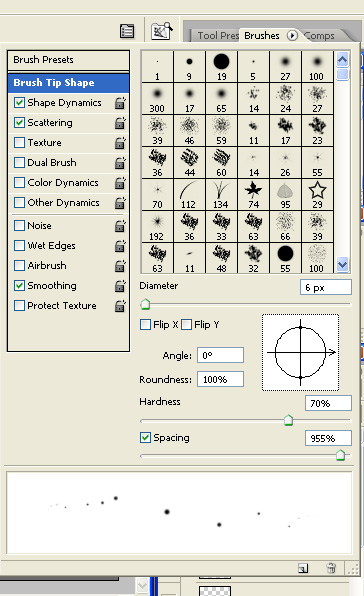Viewport: 364px width, 596px height.
Task: Lock the Wet Edges option
Action: (x=120, y=246)
